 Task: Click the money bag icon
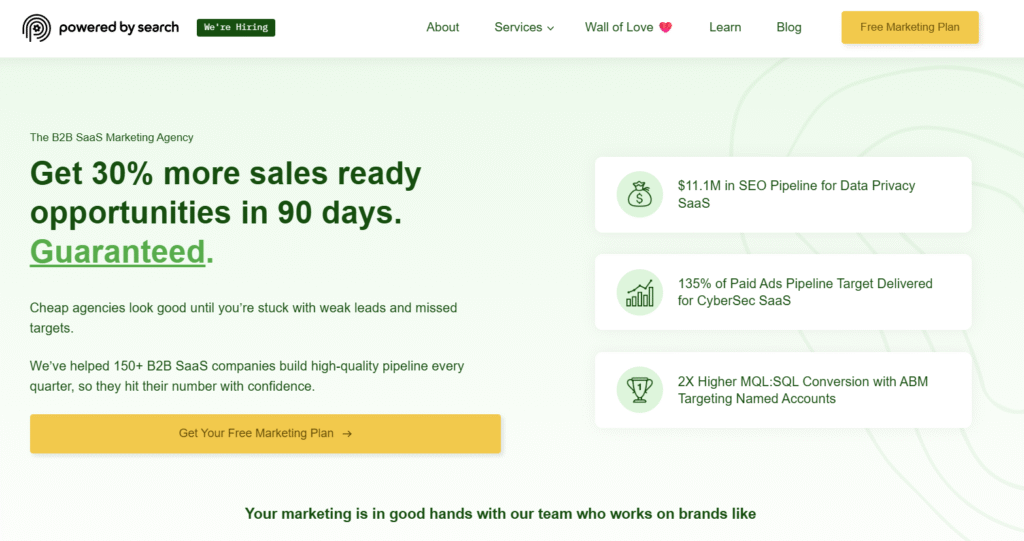click(x=639, y=195)
